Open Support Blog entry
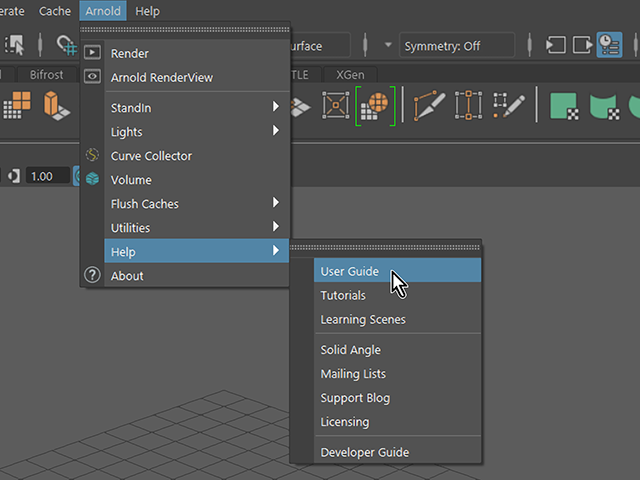Image resolution: width=640 pixels, height=480 pixels. coord(398,398)
